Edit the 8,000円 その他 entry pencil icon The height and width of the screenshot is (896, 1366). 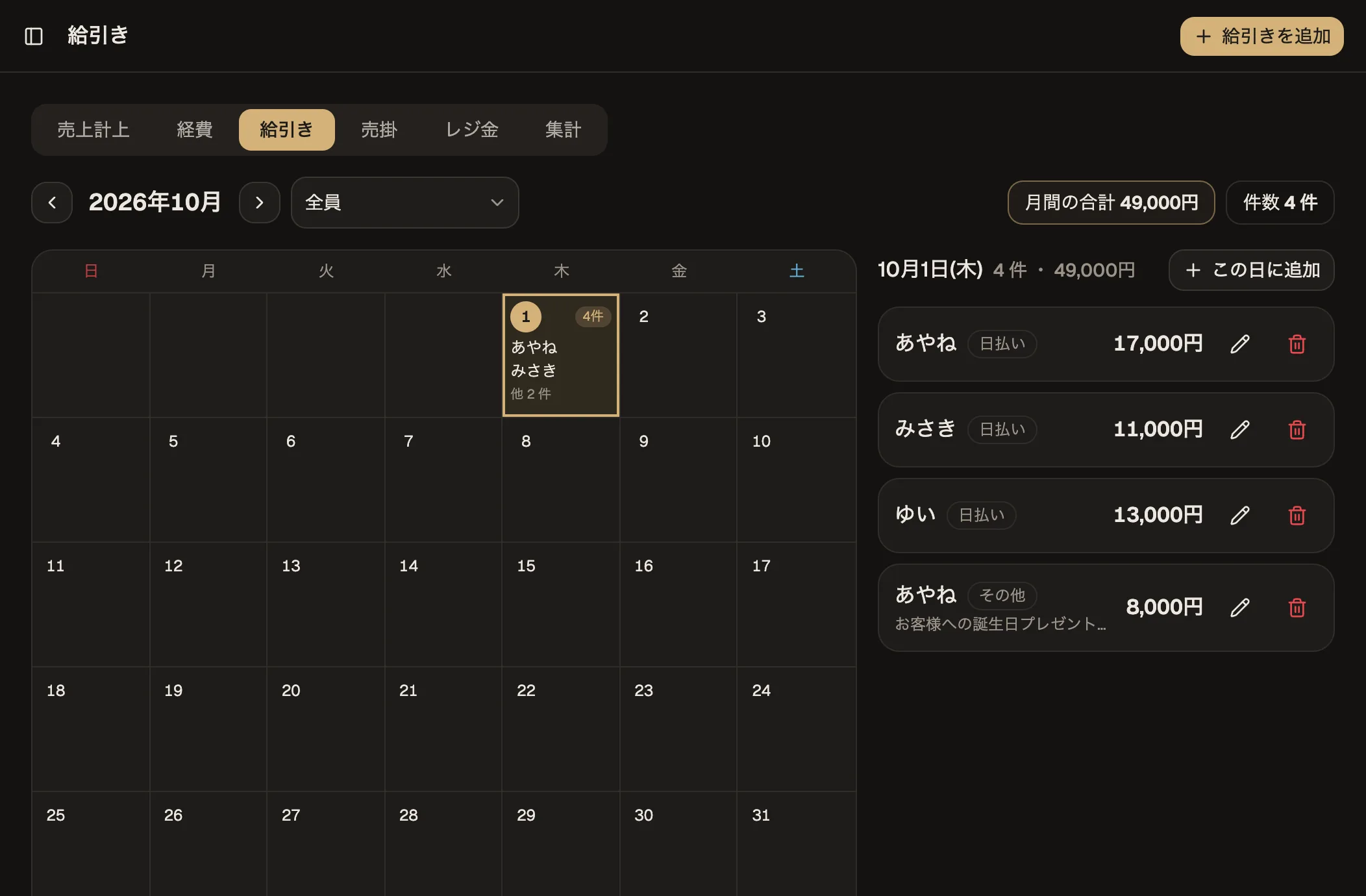[x=1240, y=608]
